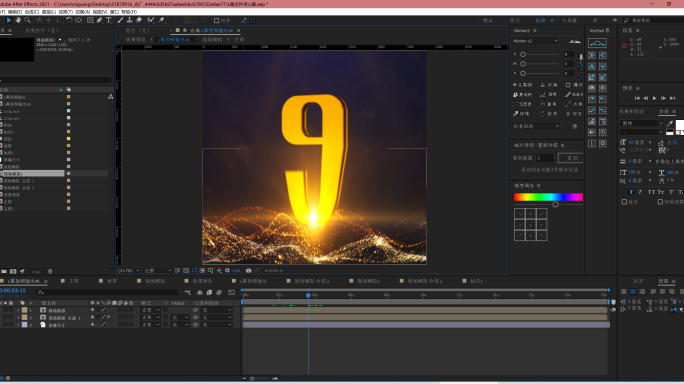
Task: Open parent link dropdown for layer 3
Action: pyautogui.click(x=217, y=325)
